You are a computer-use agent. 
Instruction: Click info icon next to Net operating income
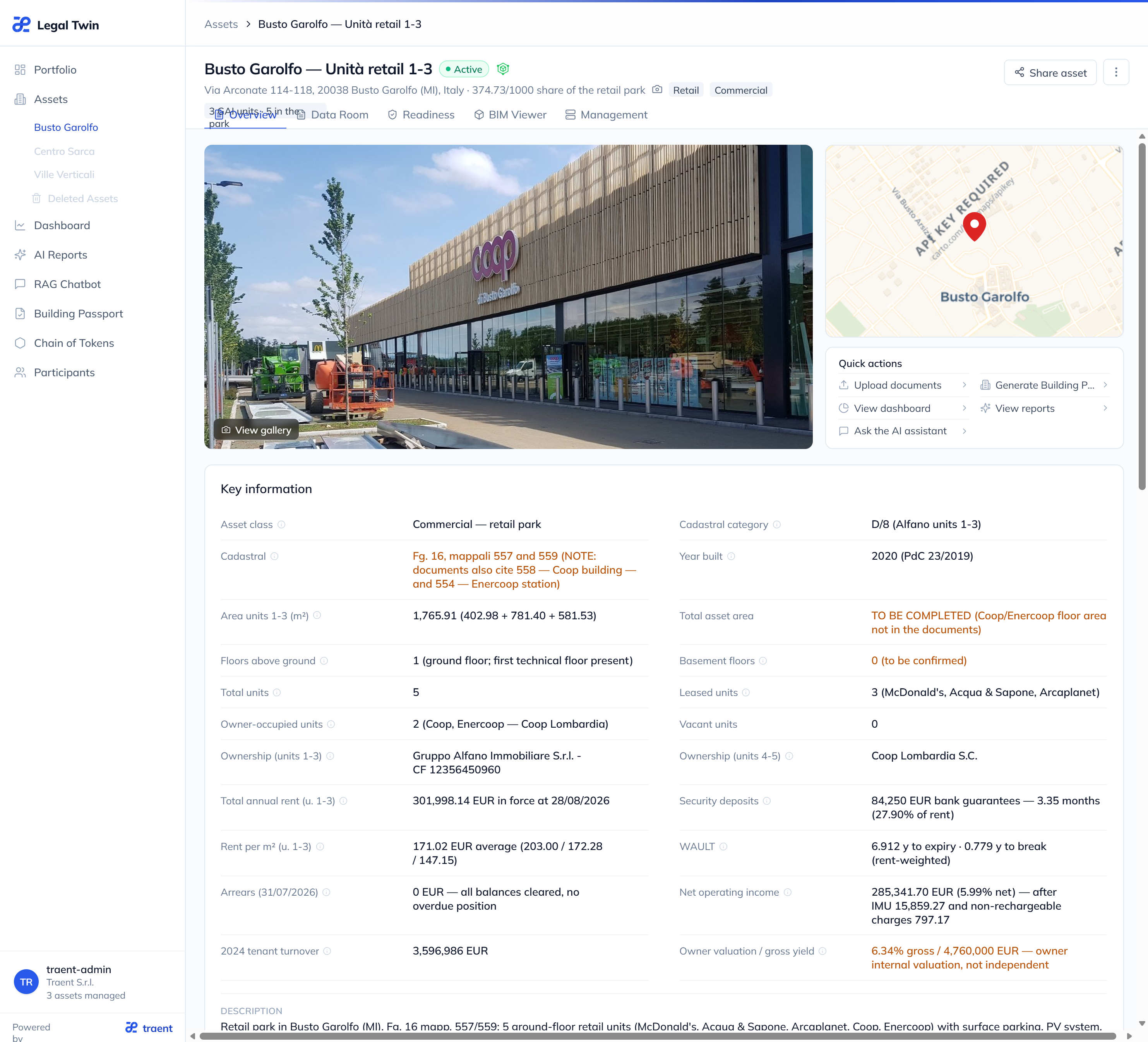788,892
